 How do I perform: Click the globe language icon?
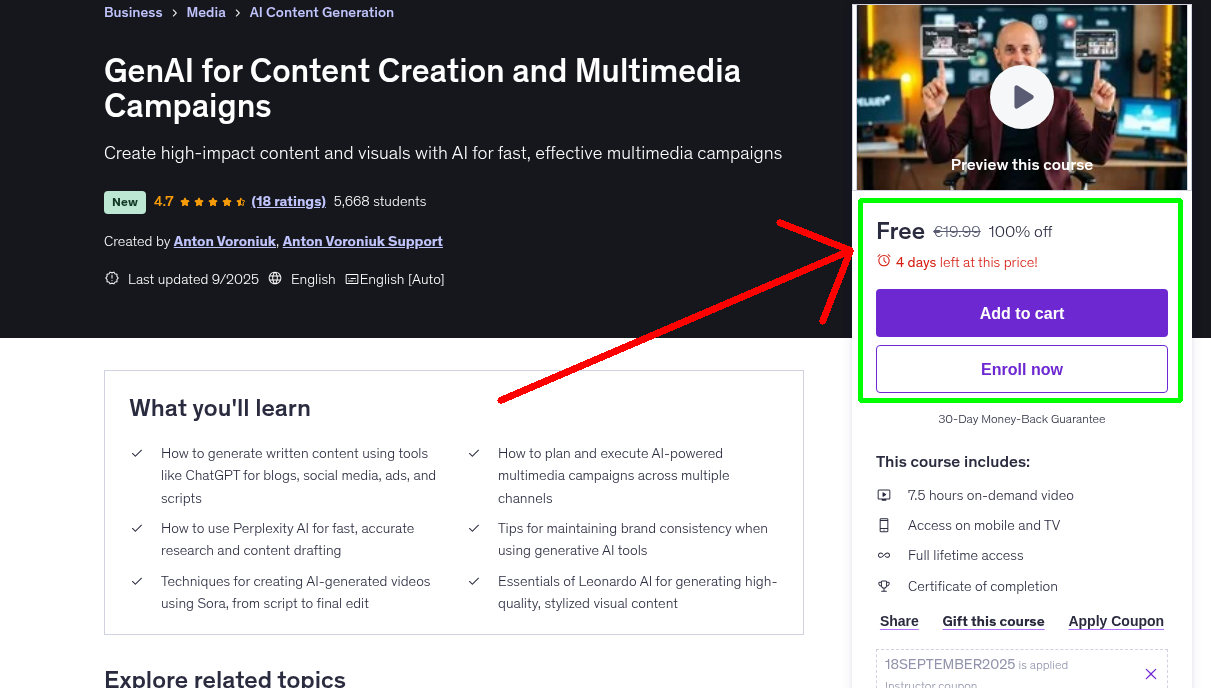275,279
